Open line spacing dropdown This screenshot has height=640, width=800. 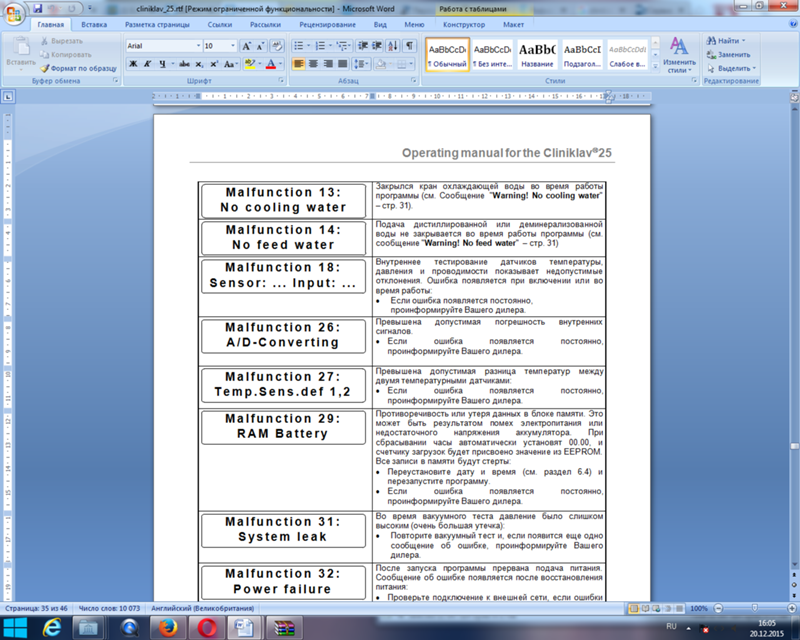pos(361,64)
